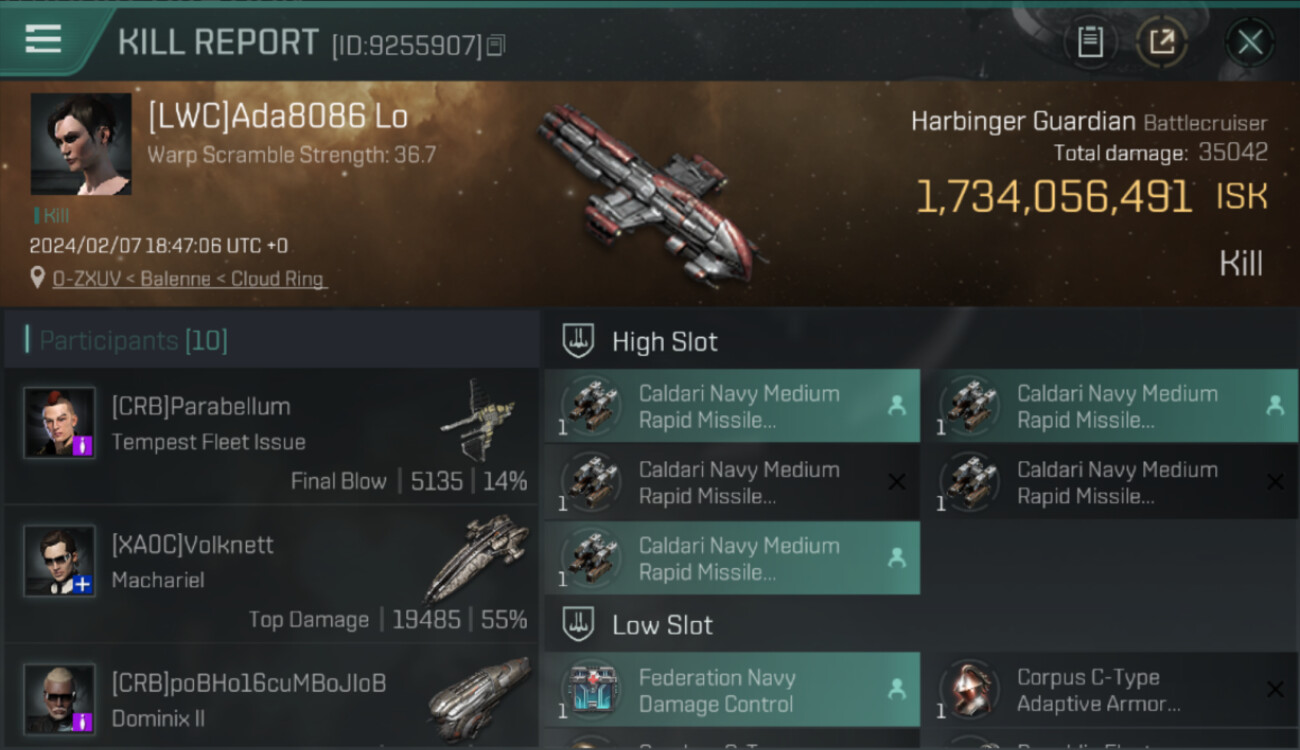Open the O-ZXUV Balenne Cloud Ring location link
The image size is (1300, 750).
point(189,279)
